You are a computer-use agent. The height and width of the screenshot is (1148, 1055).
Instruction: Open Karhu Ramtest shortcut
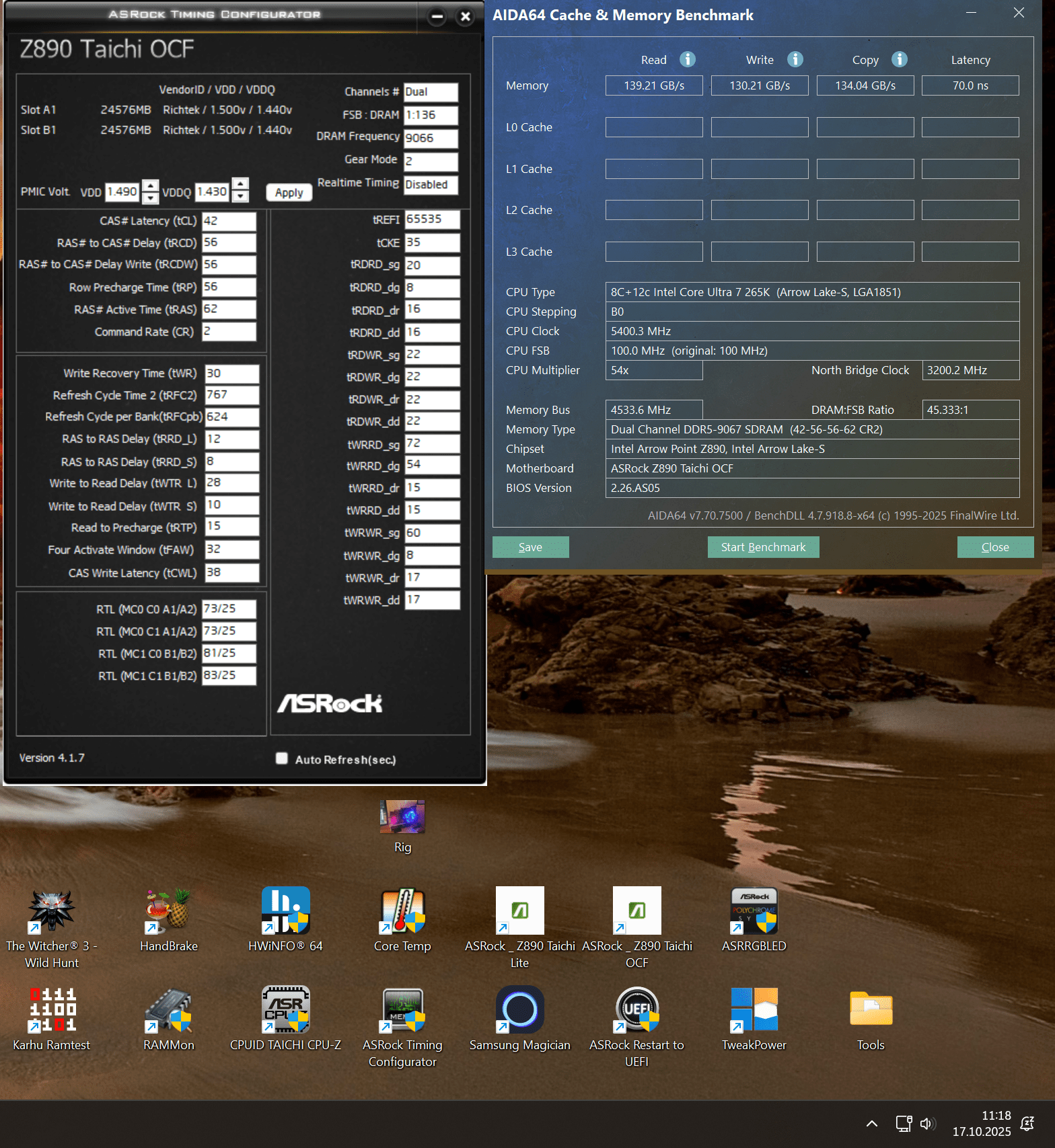52,1019
